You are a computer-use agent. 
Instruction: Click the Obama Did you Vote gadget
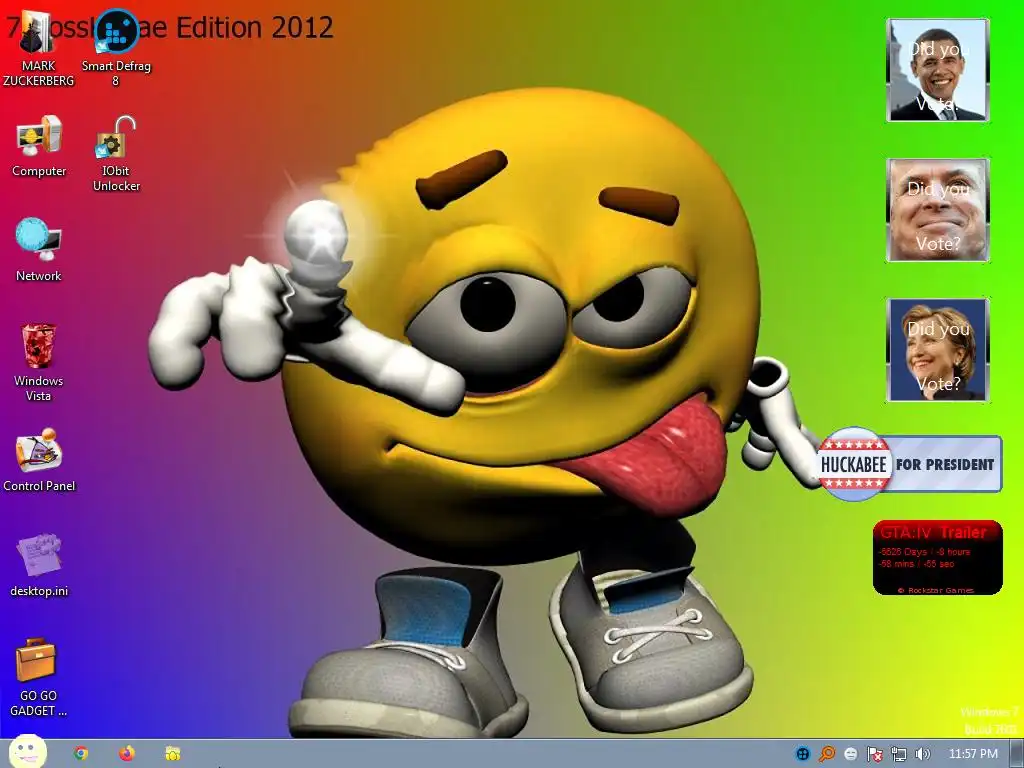pos(938,70)
